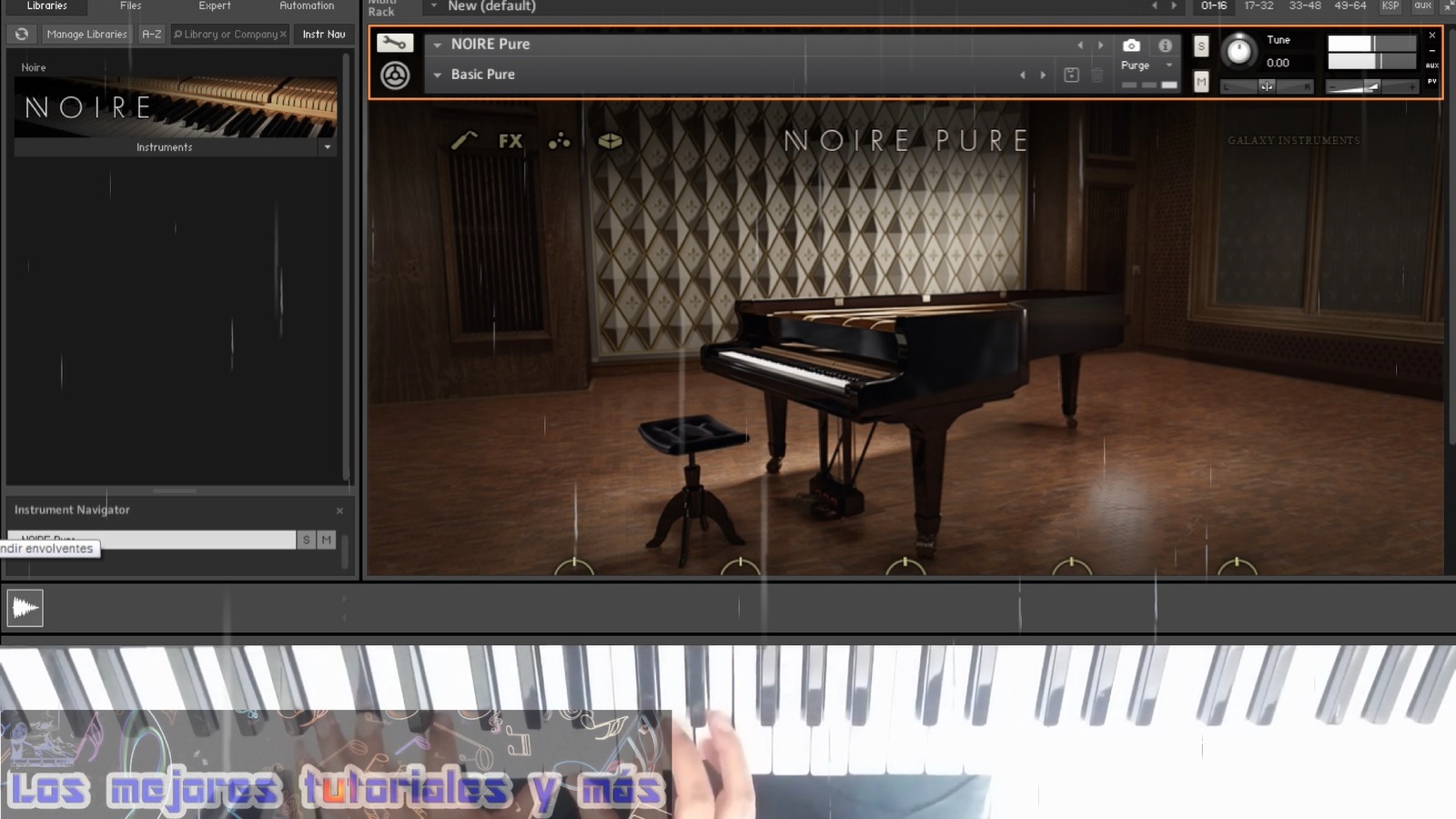Image resolution: width=1456 pixels, height=819 pixels.
Task: Open the Particles engine dots icon
Action: click(x=559, y=141)
